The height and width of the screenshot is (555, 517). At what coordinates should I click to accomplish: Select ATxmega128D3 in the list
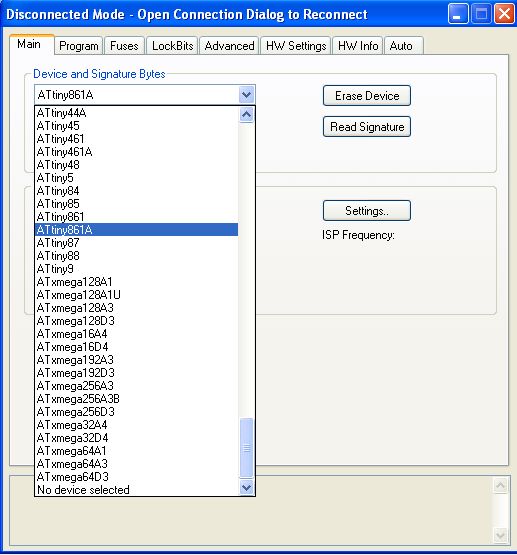point(137,321)
